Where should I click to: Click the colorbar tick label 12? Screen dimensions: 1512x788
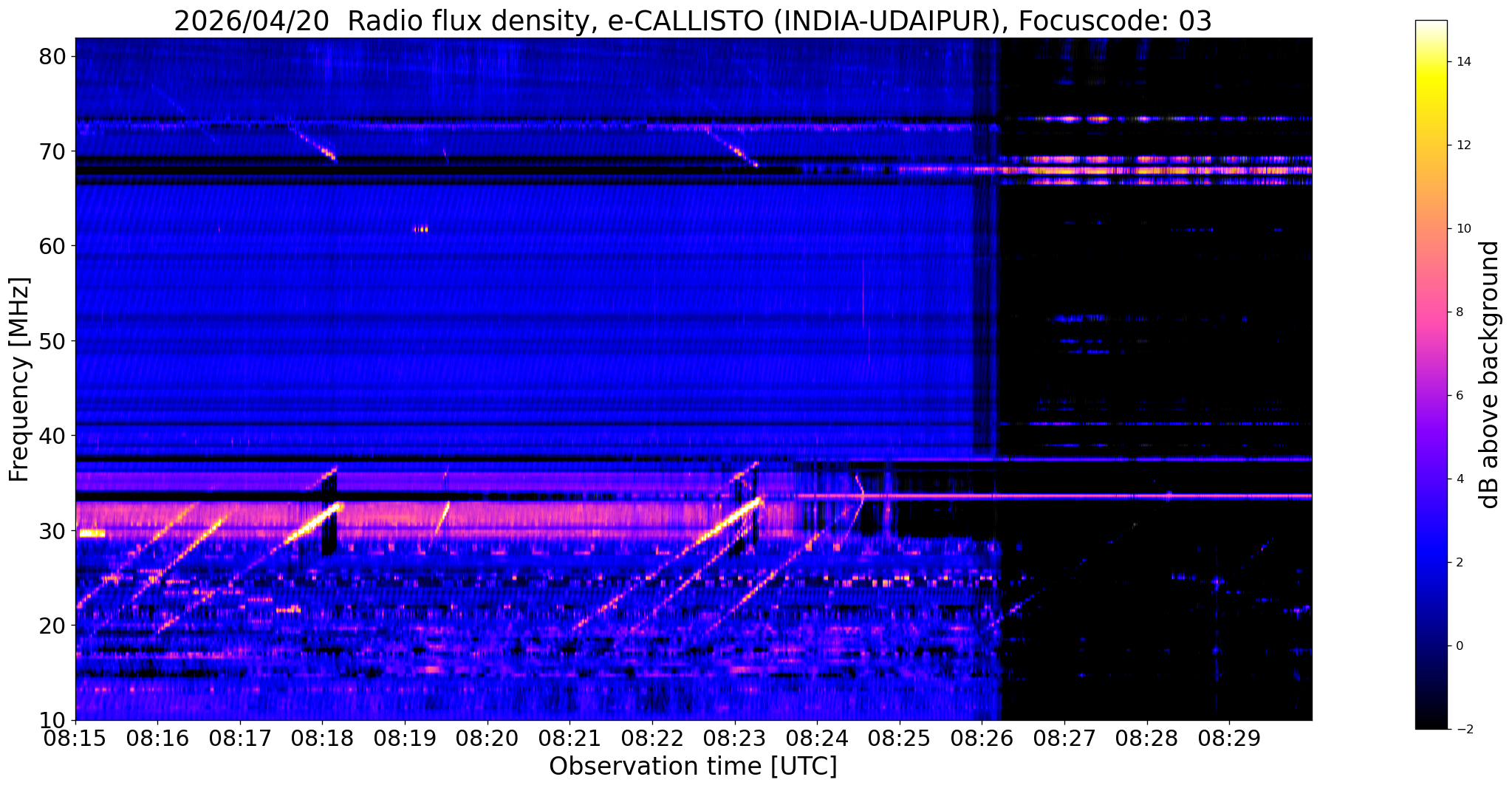point(1463,145)
